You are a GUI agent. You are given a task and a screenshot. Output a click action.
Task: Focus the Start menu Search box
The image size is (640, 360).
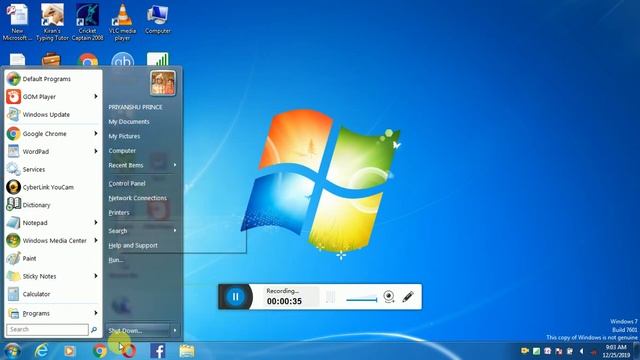(x=47, y=329)
